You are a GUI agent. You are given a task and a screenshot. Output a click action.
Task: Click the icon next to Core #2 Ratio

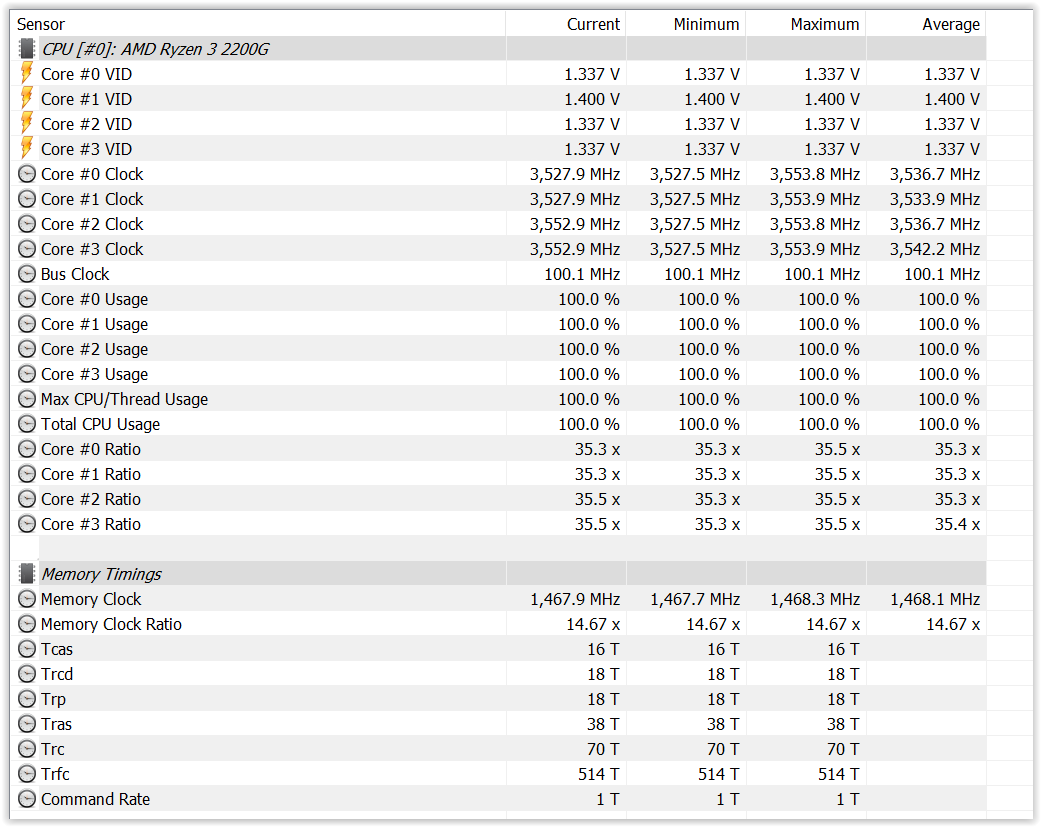pyautogui.click(x=27, y=499)
